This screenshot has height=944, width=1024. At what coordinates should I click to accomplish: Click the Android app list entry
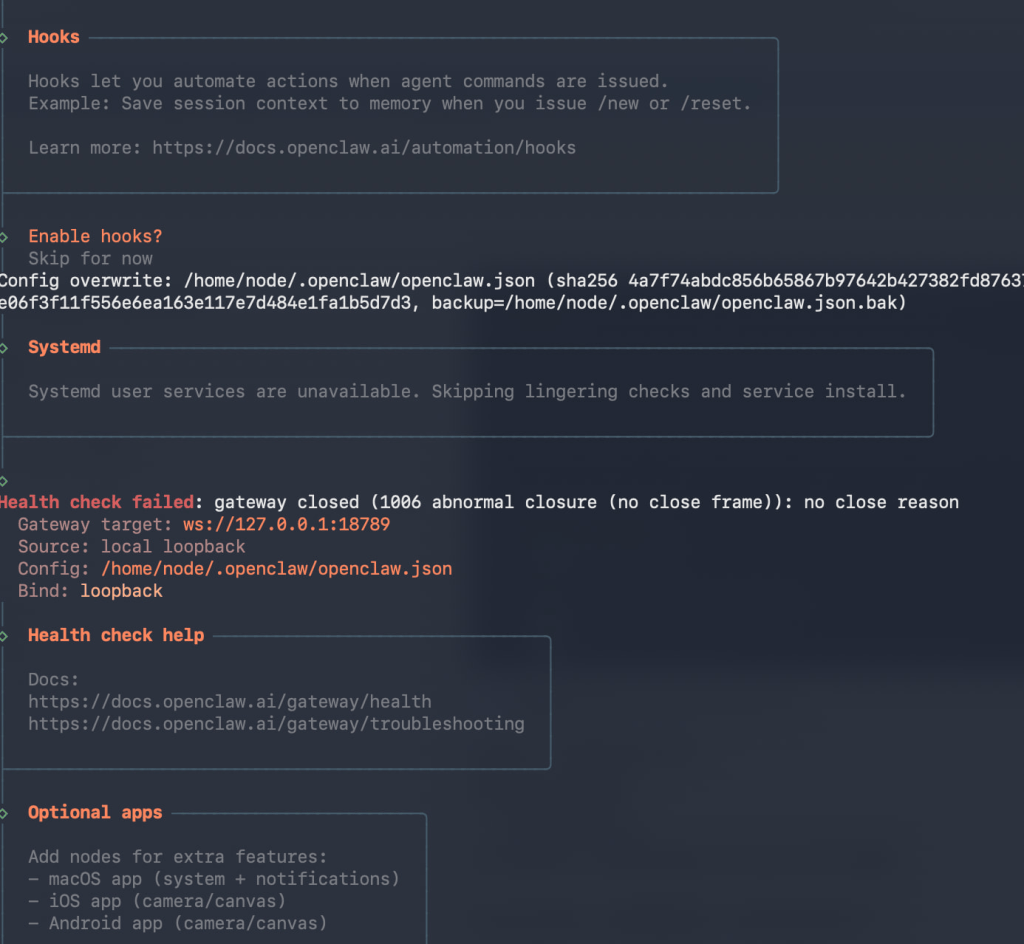coord(178,923)
